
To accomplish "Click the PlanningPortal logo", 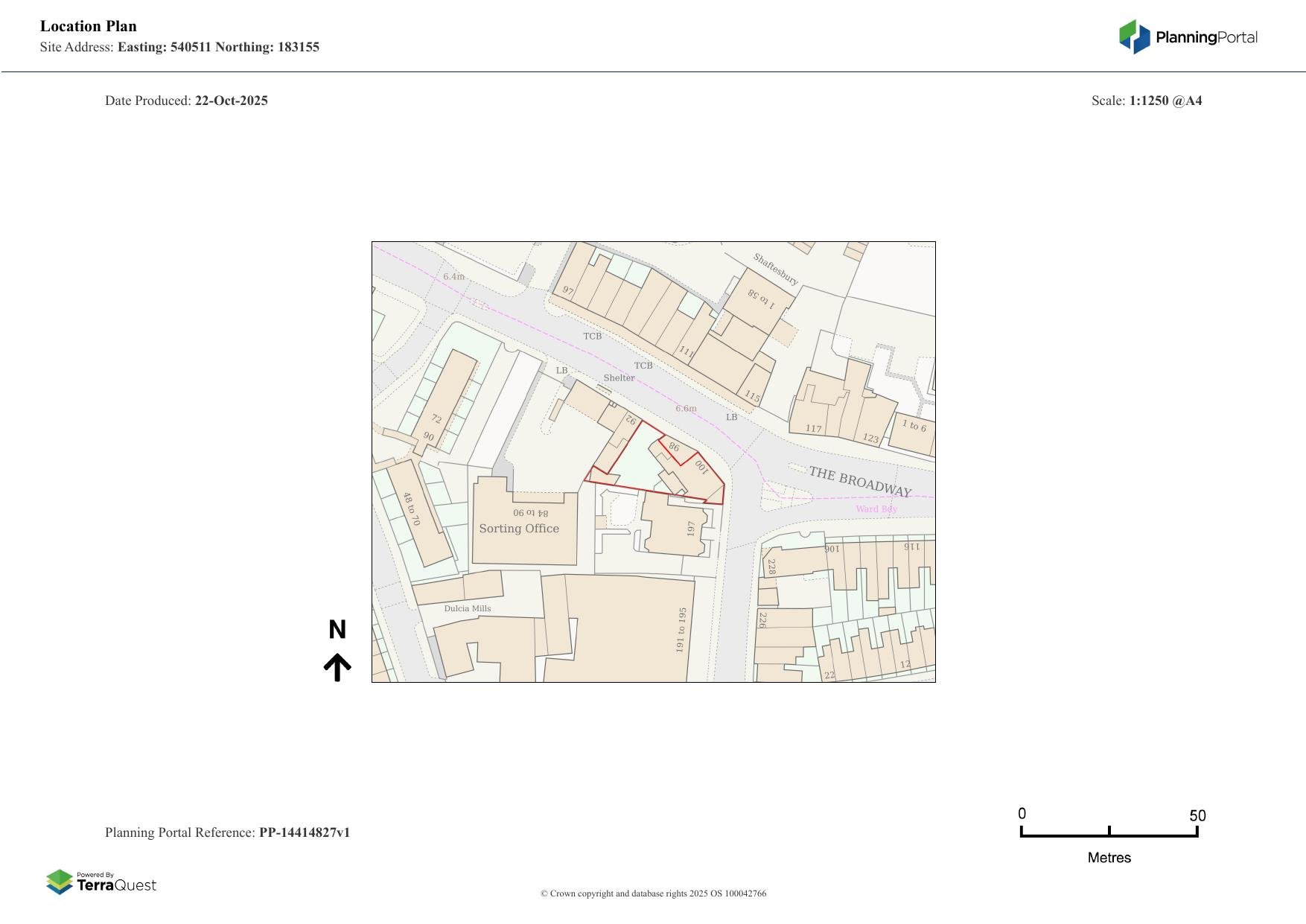I will click(1188, 37).
